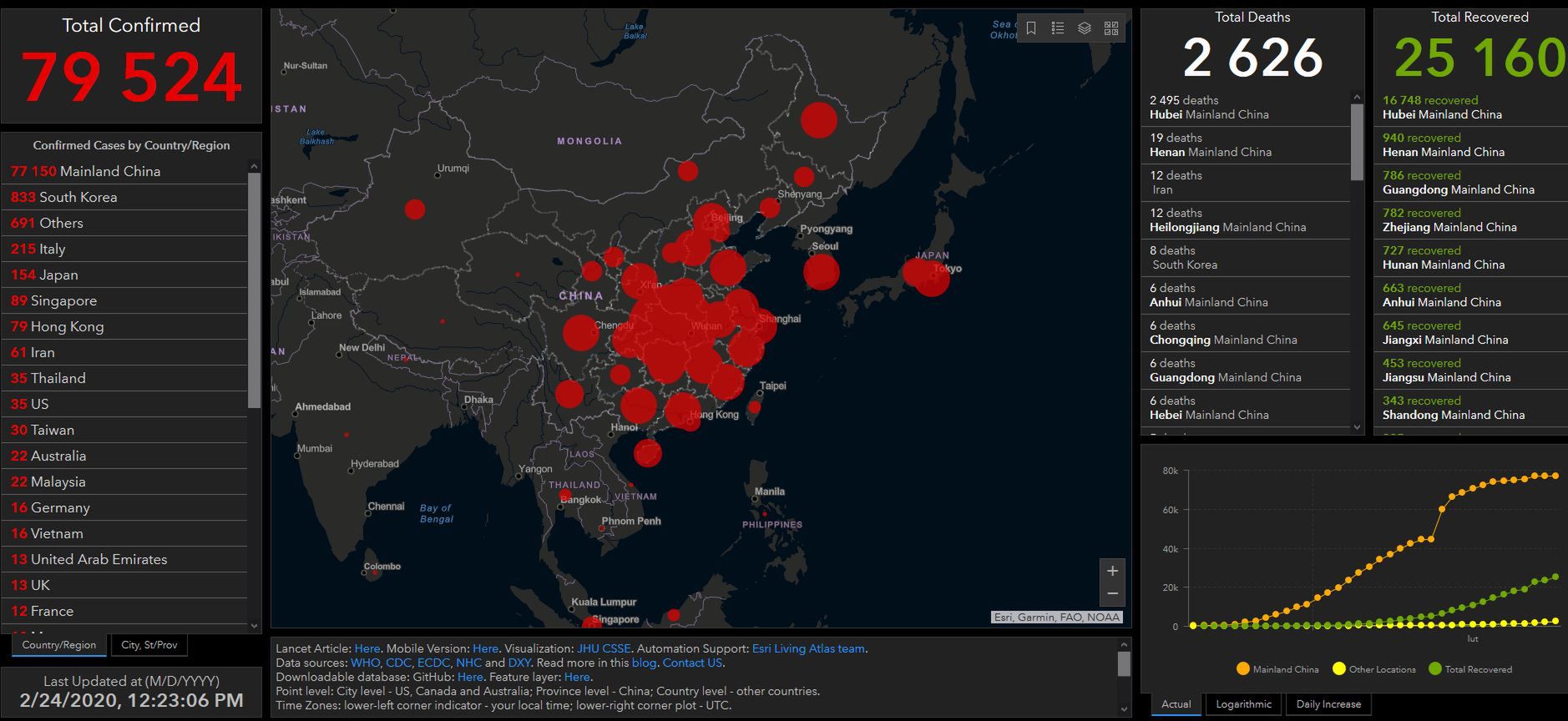Select the Actual chart tab
The width and height of the screenshot is (1568, 721).
coord(1176,704)
